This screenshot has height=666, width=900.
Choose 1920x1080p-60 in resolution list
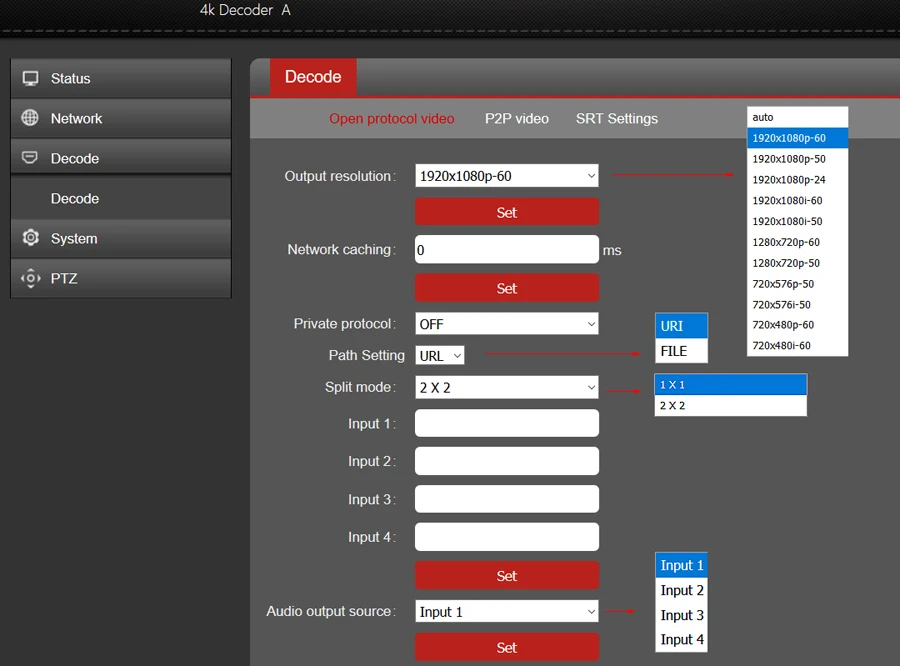tap(797, 138)
